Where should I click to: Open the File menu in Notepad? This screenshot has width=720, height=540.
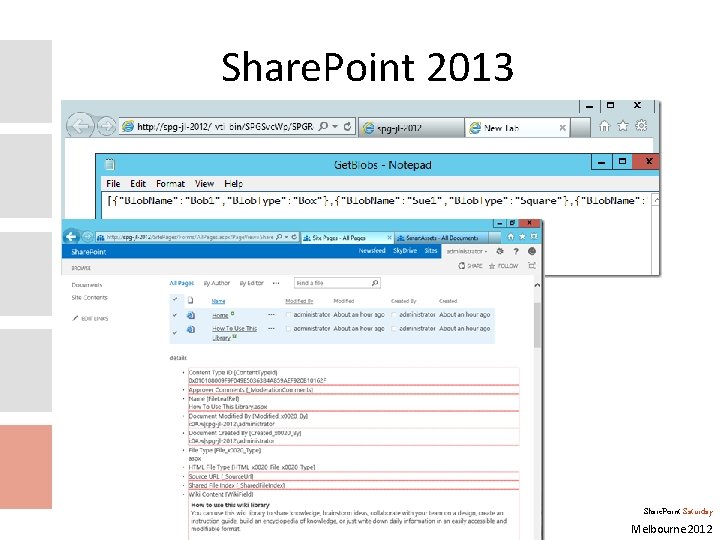point(113,184)
